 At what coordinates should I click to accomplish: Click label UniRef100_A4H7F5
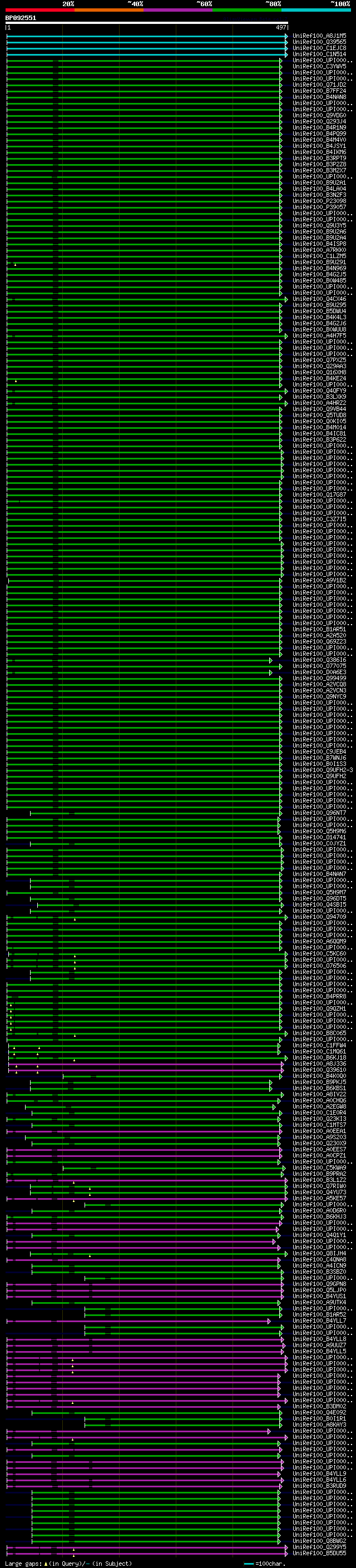pos(319,335)
